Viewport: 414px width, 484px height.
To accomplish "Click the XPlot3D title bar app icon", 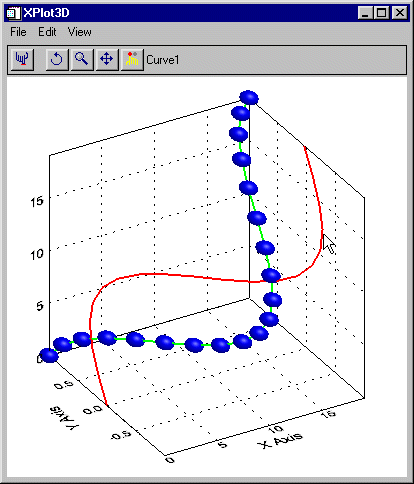I will [x=13, y=13].
